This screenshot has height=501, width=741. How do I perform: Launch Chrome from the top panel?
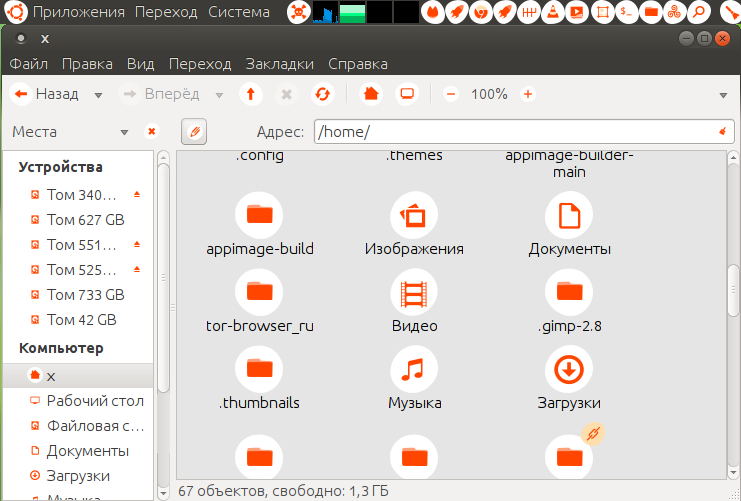click(481, 12)
